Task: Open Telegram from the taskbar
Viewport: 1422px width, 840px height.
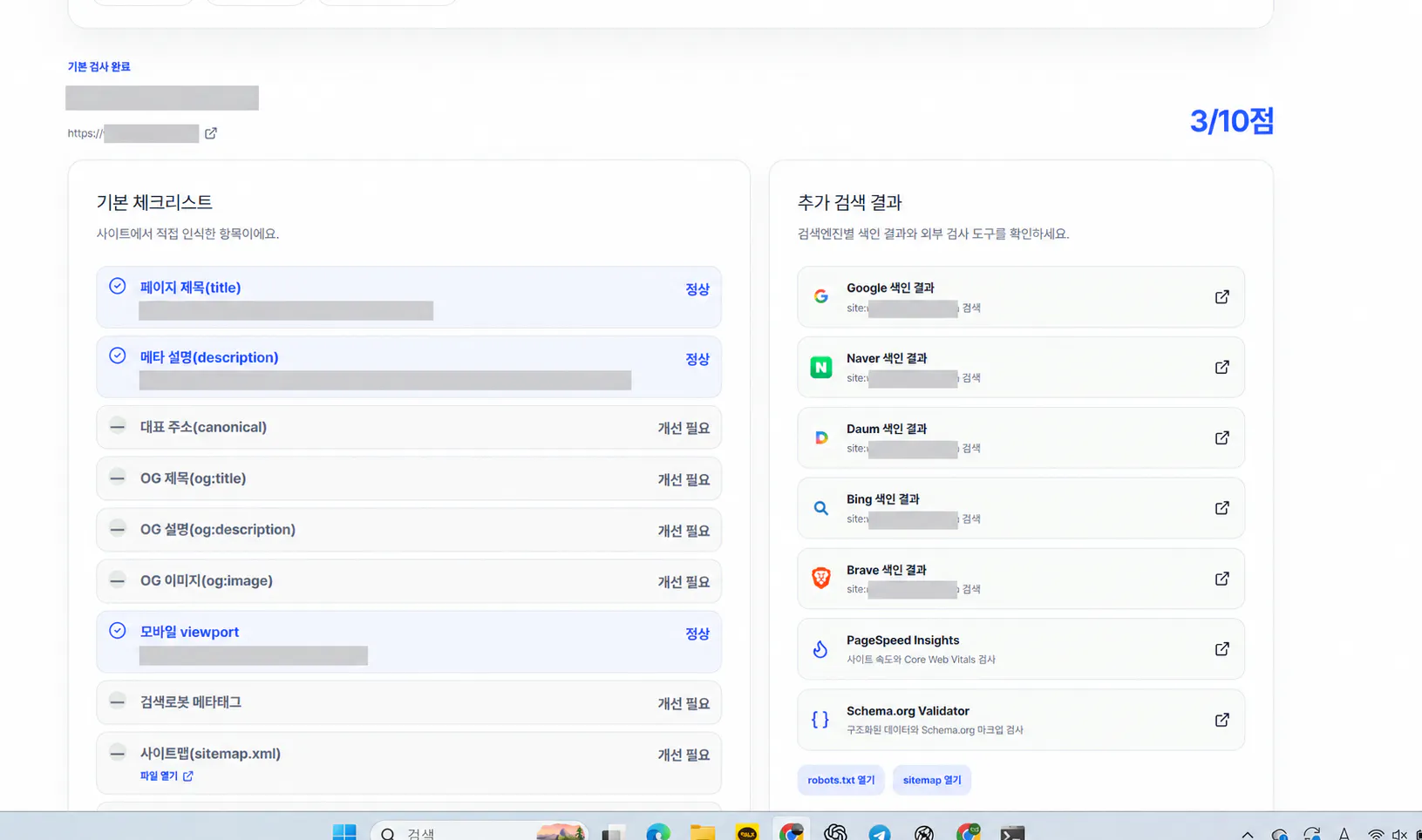Action: (880, 833)
